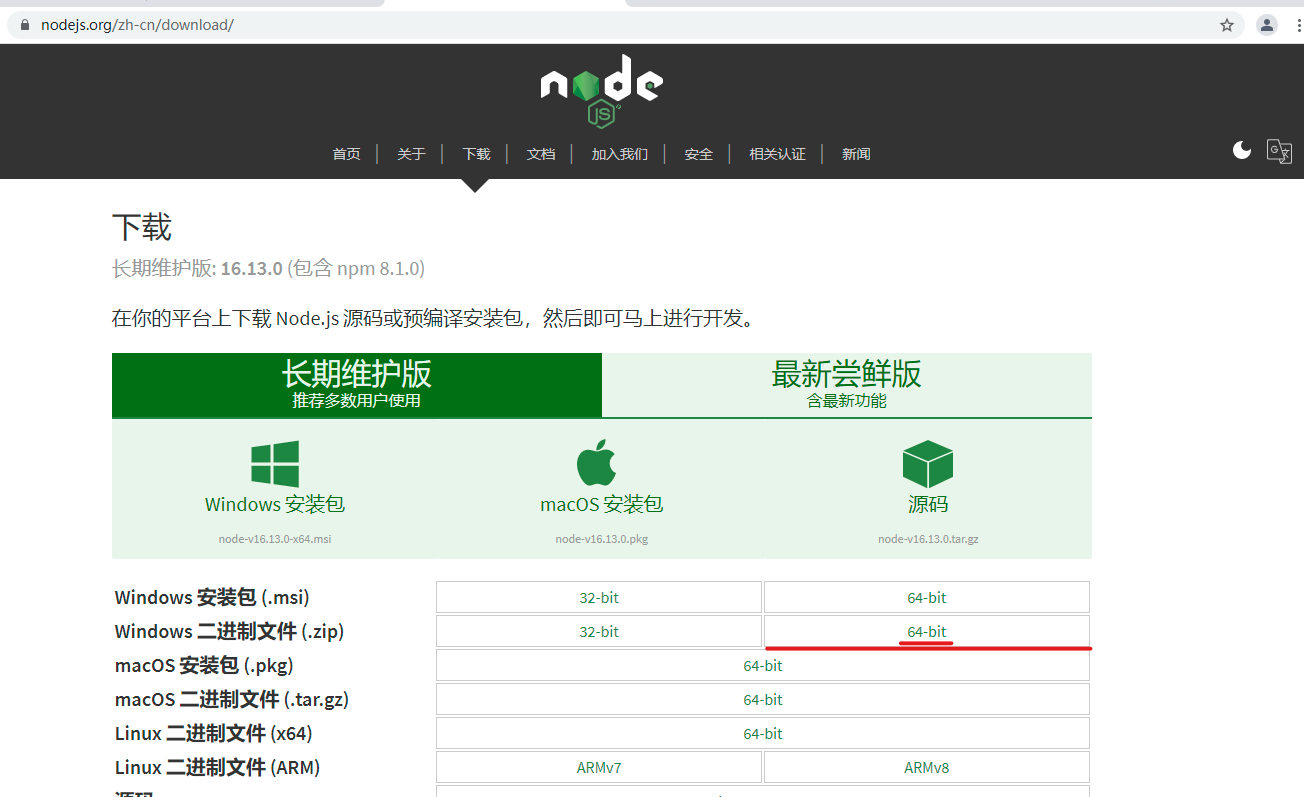The image size is (1304, 797).
Task: Open the 文档 menu item
Action: pos(540,154)
